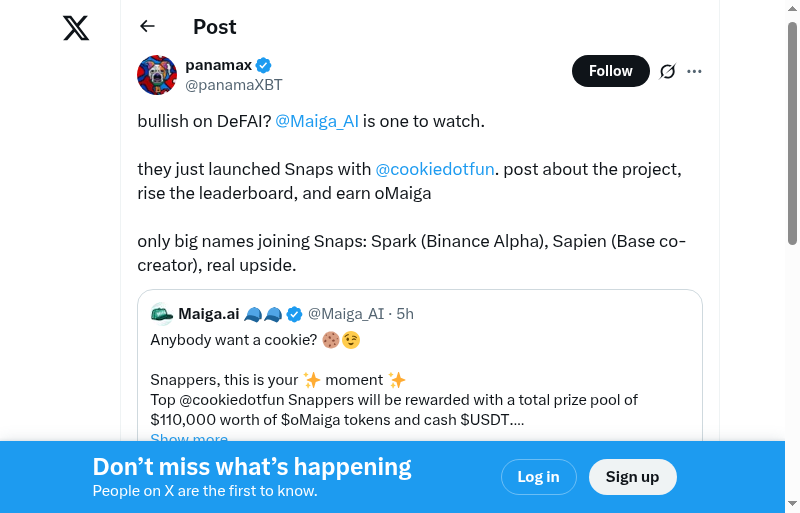The image size is (800, 513).
Task: Click the Grok slash icon
Action: 668,71
